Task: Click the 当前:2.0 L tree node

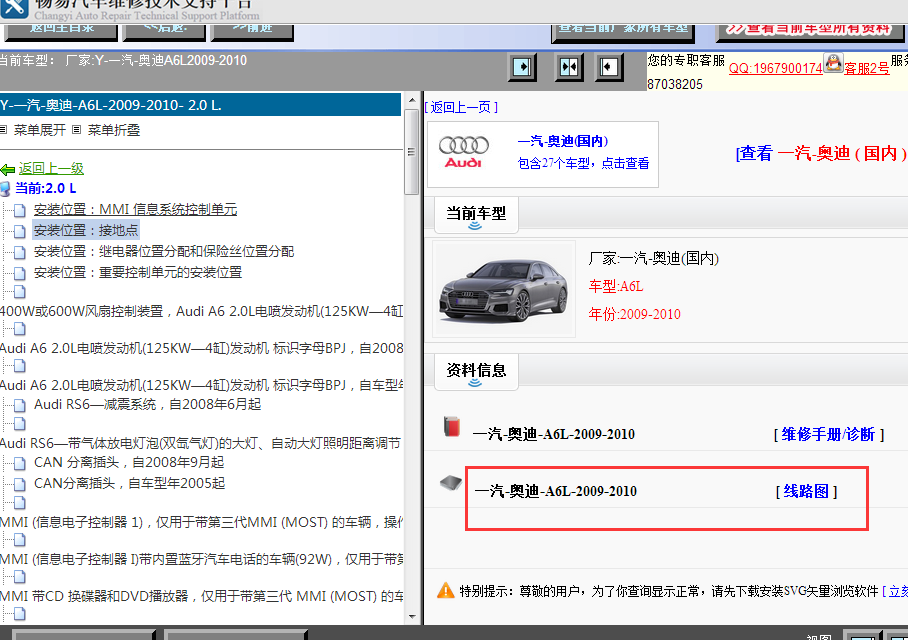Action: (45, 188)
